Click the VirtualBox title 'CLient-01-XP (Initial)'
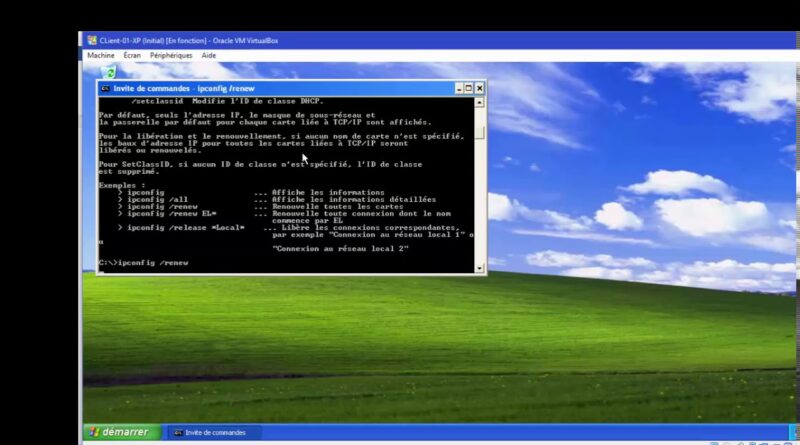 132,40
